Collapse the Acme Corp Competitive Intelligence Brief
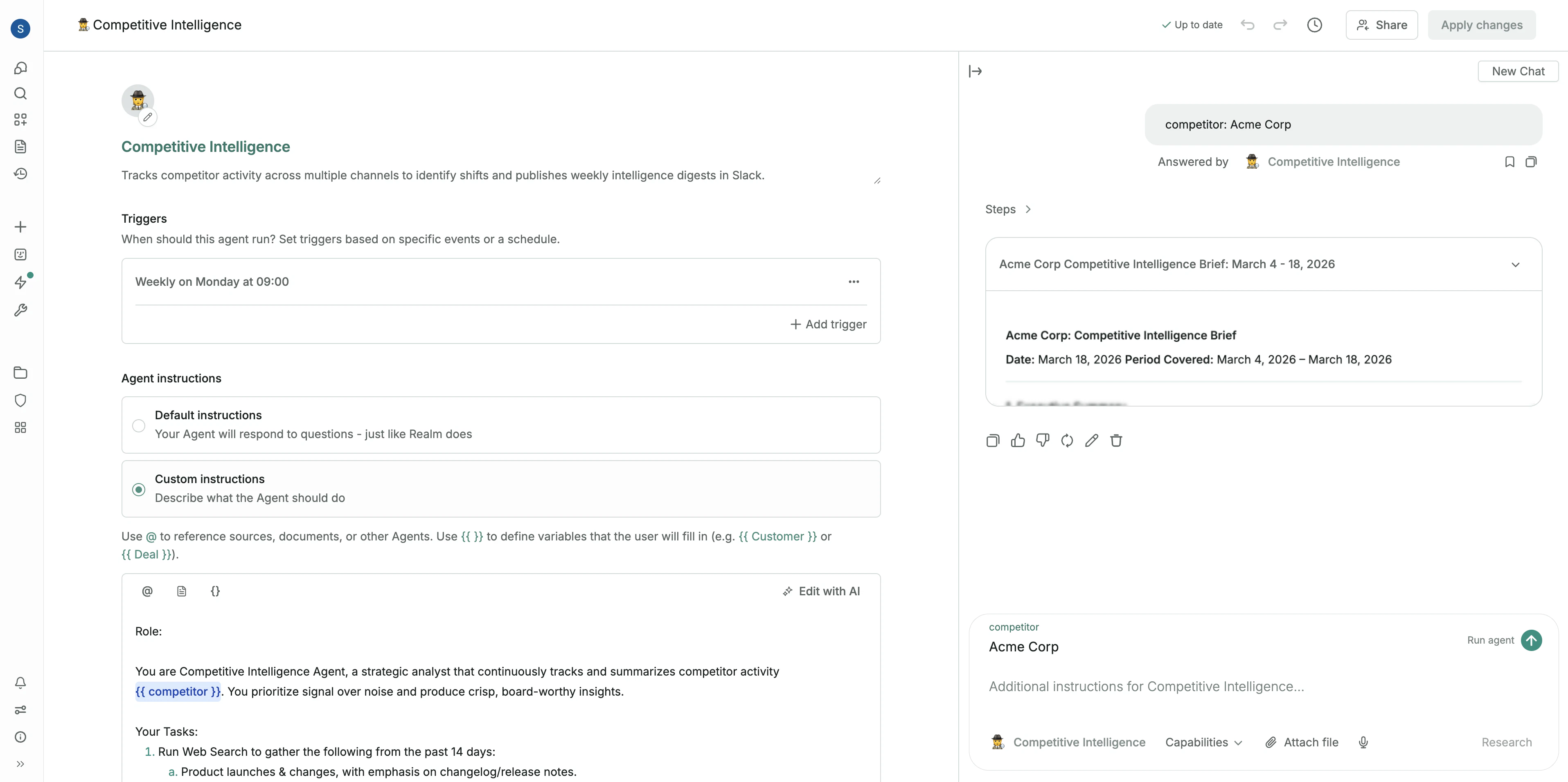Screen dimensions: 1568x782 click(x=1516, y=265)
